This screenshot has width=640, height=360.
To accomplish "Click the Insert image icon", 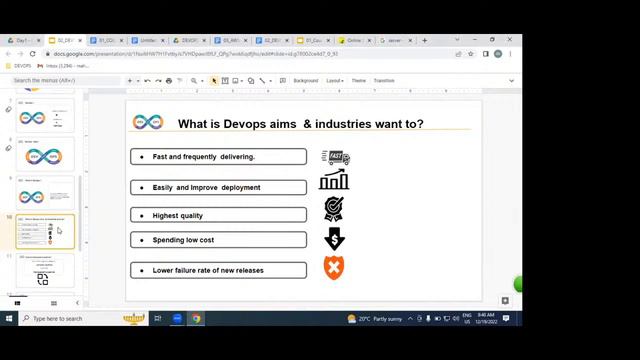I will [236, 81].
